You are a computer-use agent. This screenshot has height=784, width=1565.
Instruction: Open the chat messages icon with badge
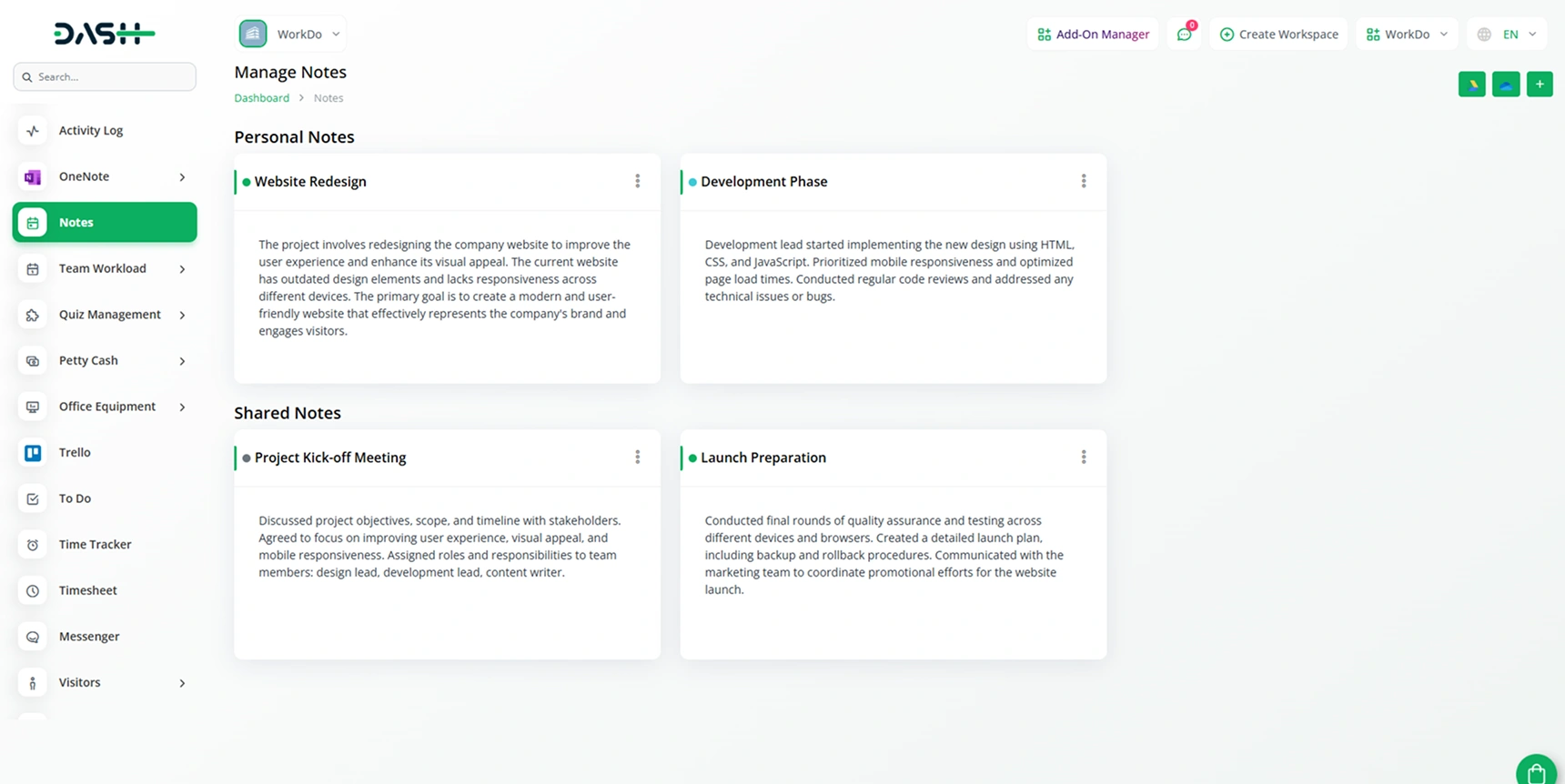coord(1184,35)
